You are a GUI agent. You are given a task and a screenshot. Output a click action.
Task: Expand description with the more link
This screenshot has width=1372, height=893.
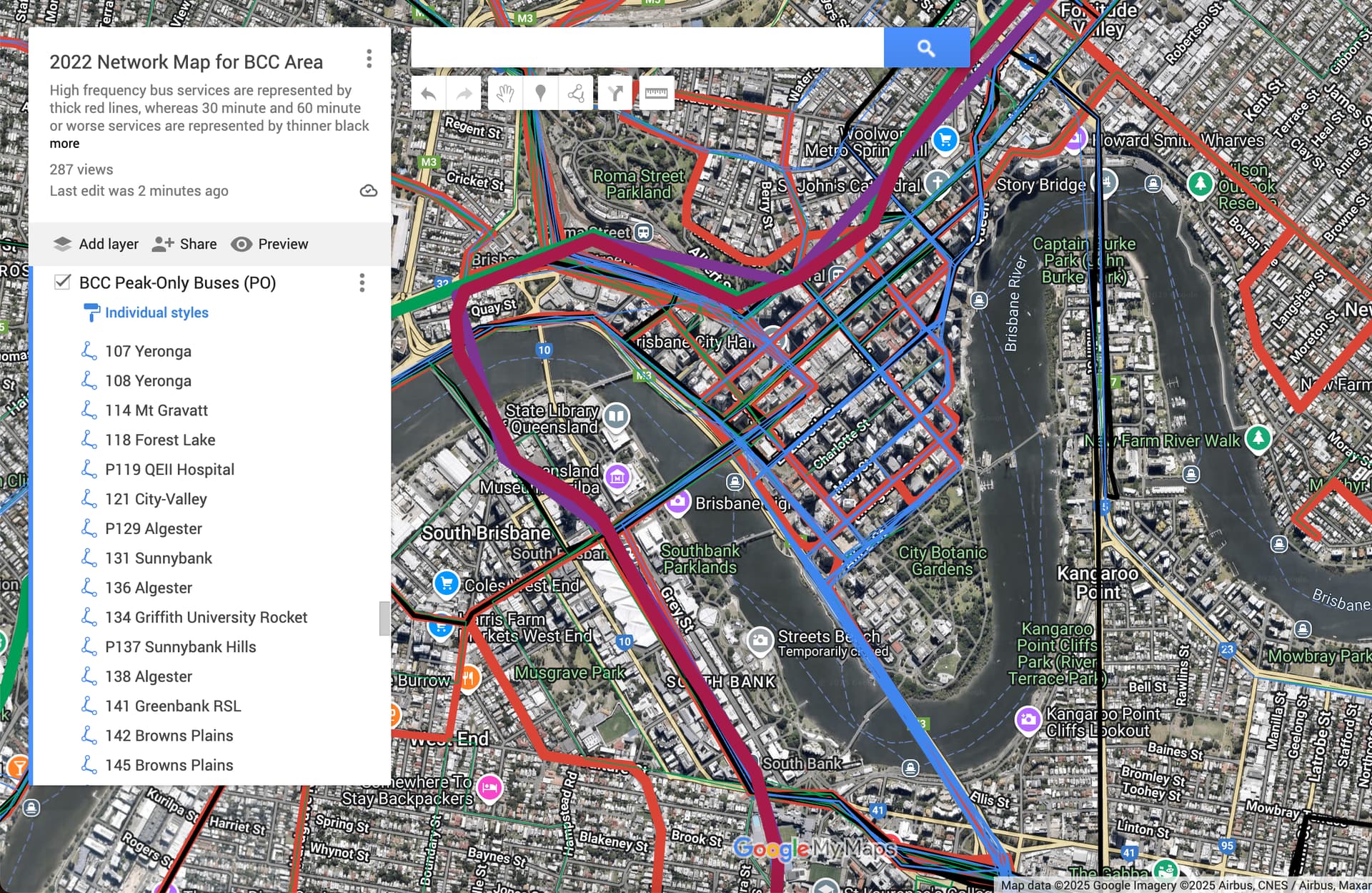pyautogui.click(x=64, y=144)
